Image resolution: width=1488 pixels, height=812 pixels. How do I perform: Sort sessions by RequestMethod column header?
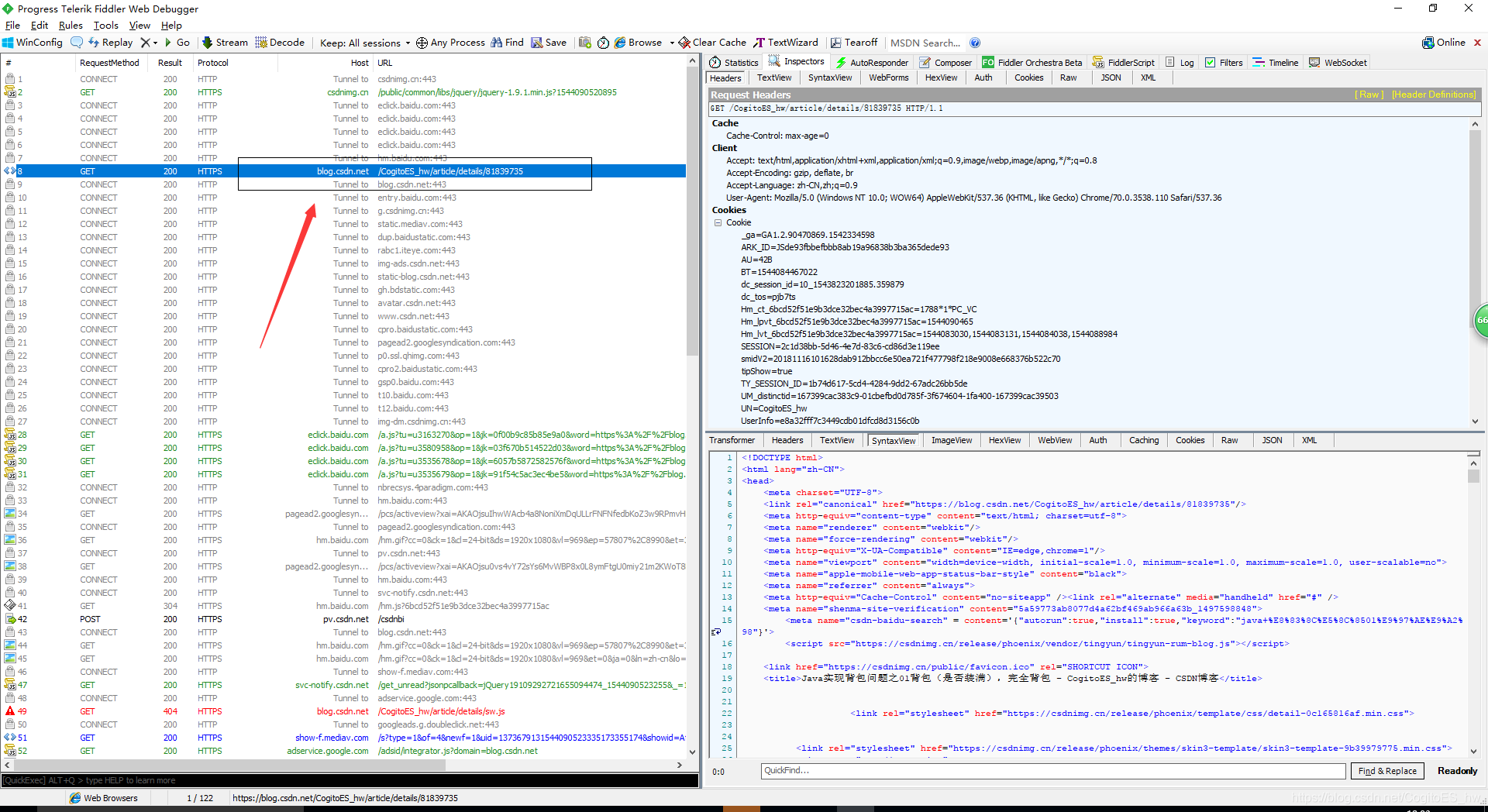click(x=109, y=63)
